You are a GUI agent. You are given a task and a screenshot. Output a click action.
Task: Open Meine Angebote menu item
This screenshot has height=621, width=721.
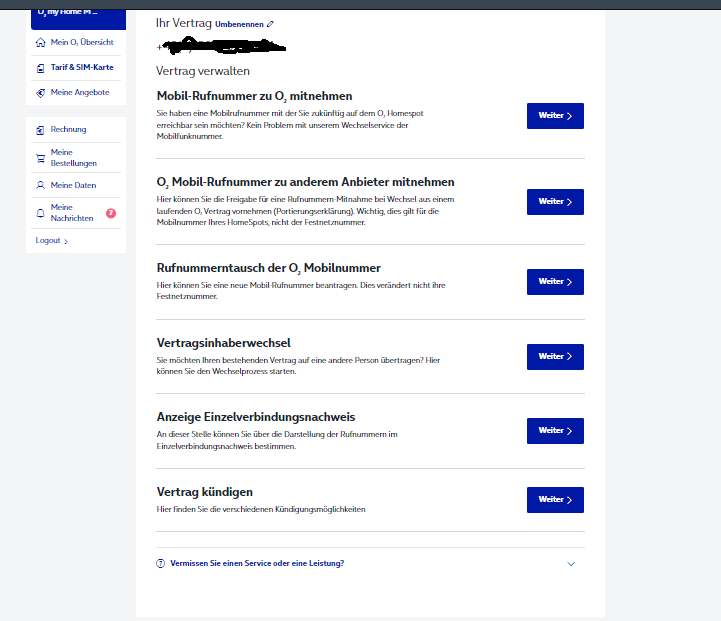(76, 93)
